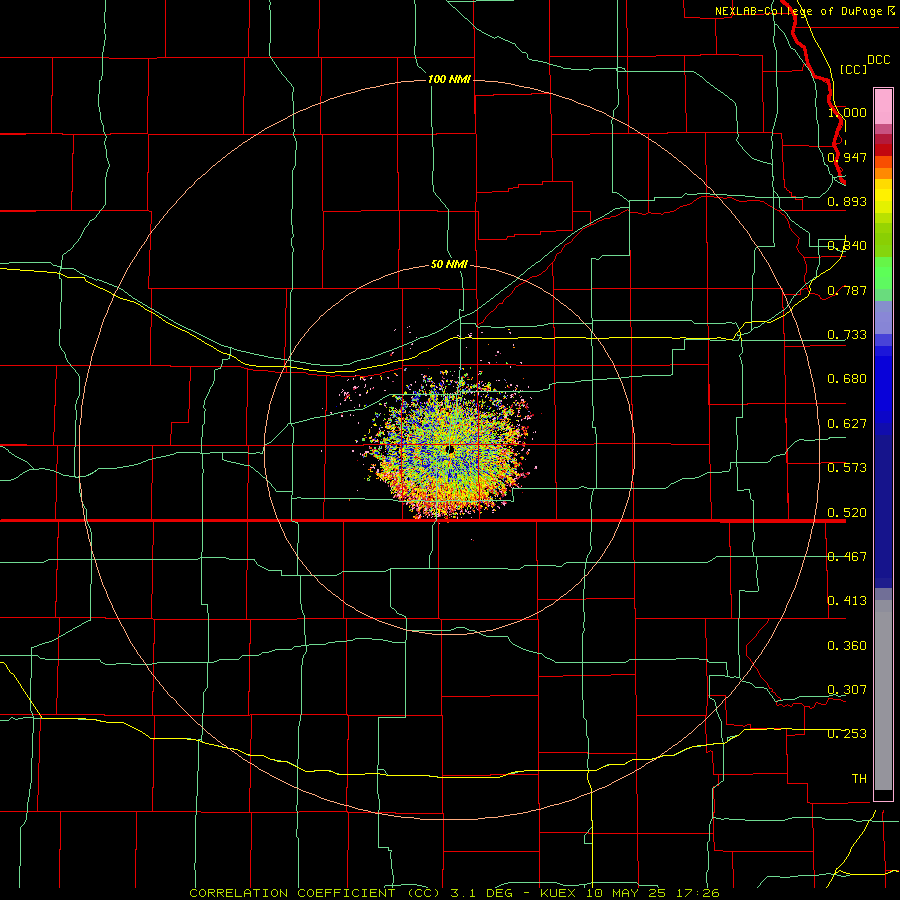Click the 0.307 legend value
900x900 pixels.
(847, 690)
